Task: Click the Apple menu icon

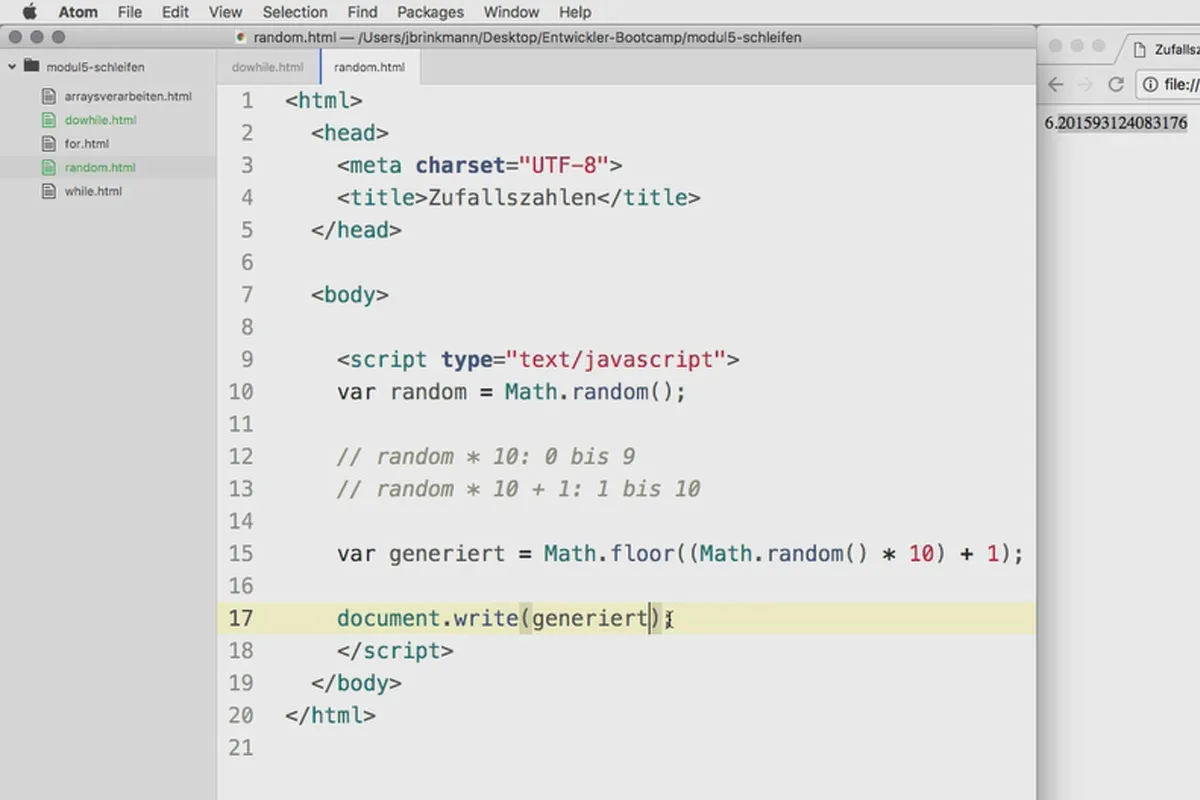Action: pos(29,12)
